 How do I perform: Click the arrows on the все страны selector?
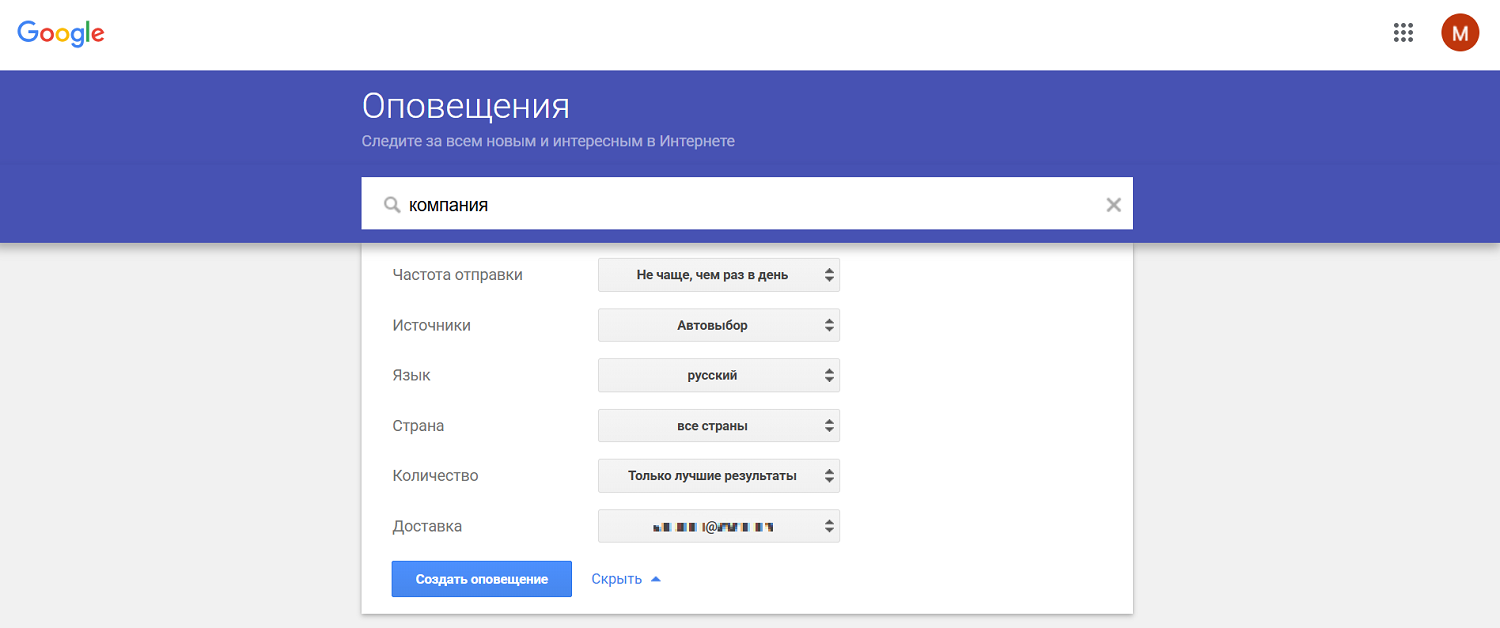[830, 425]
